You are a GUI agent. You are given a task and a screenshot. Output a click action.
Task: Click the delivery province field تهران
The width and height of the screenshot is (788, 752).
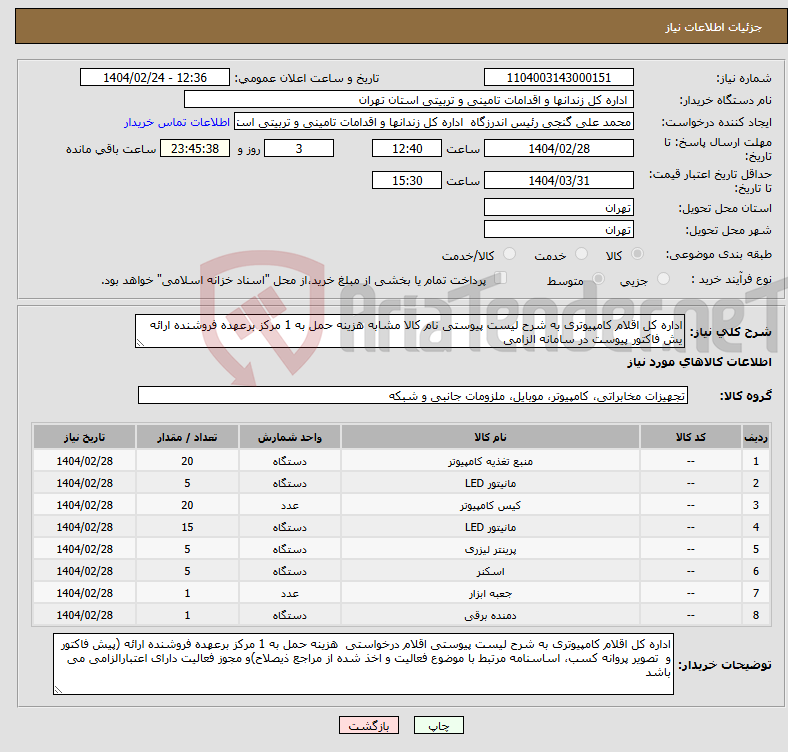pyautogui.click(x=558, y=207)
